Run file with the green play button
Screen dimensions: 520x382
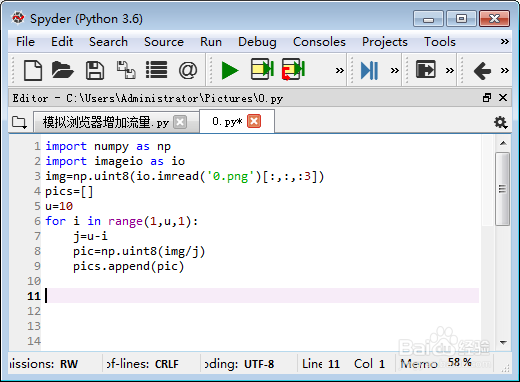230,70
